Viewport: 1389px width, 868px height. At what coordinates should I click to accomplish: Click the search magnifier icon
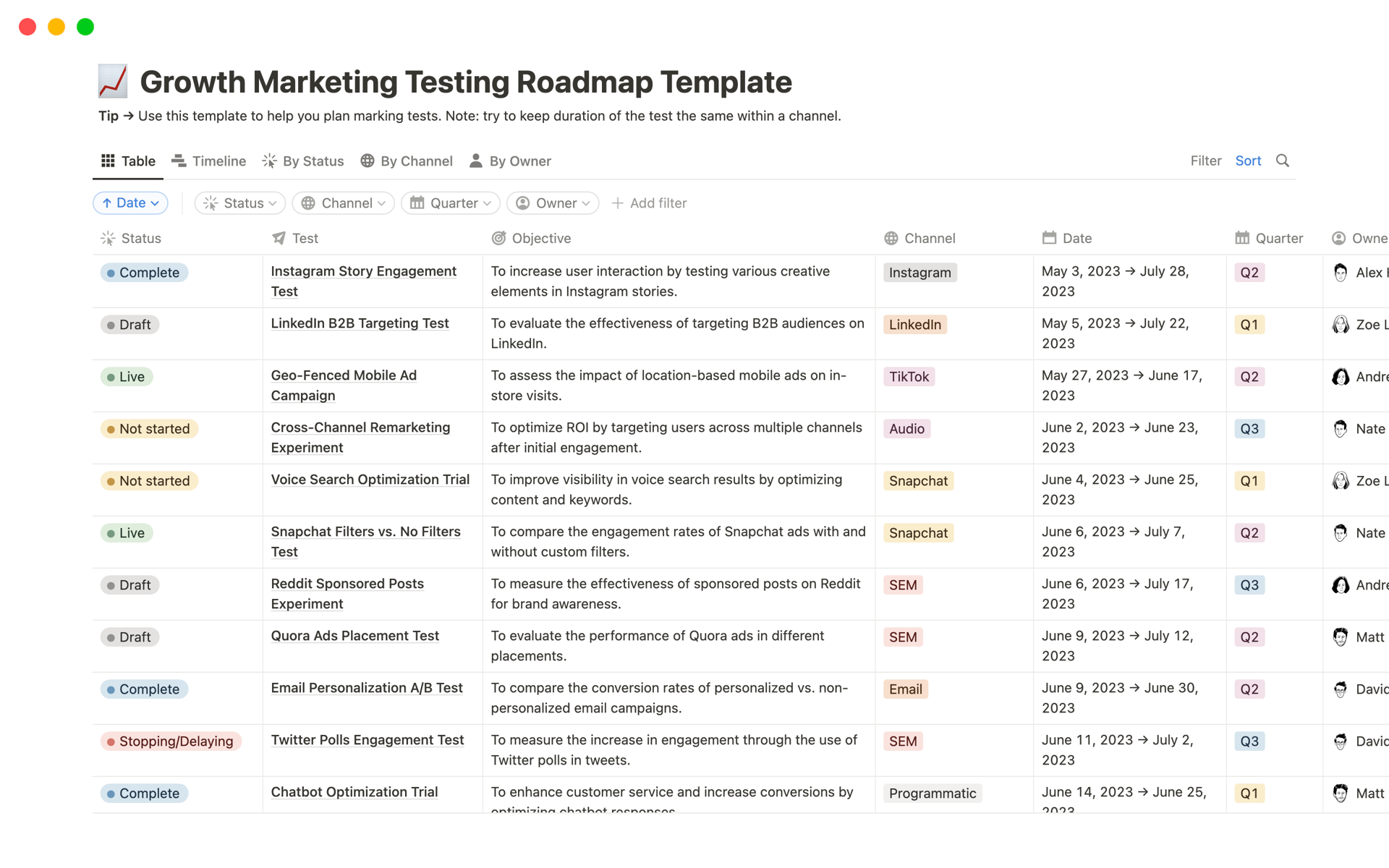pos(1282,161)
